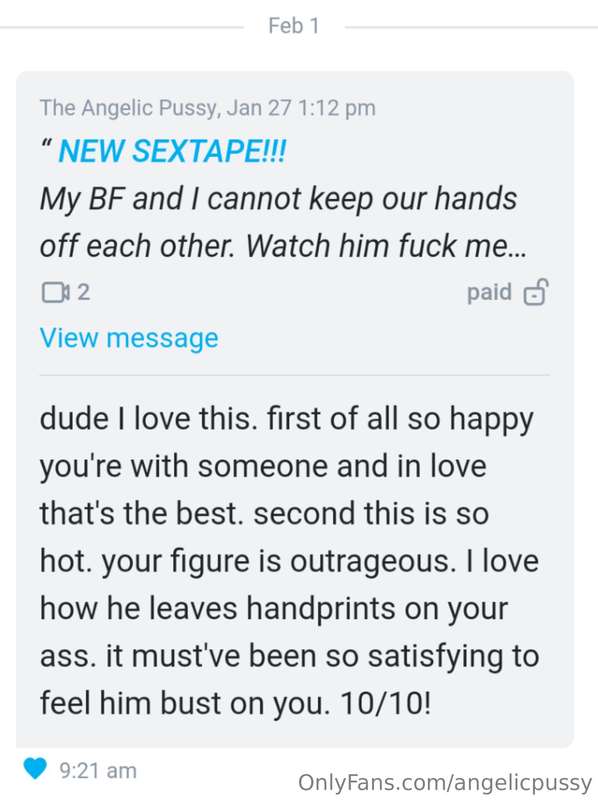Click the unlocked padlock icon beside paid

click(x=535, y=292)
